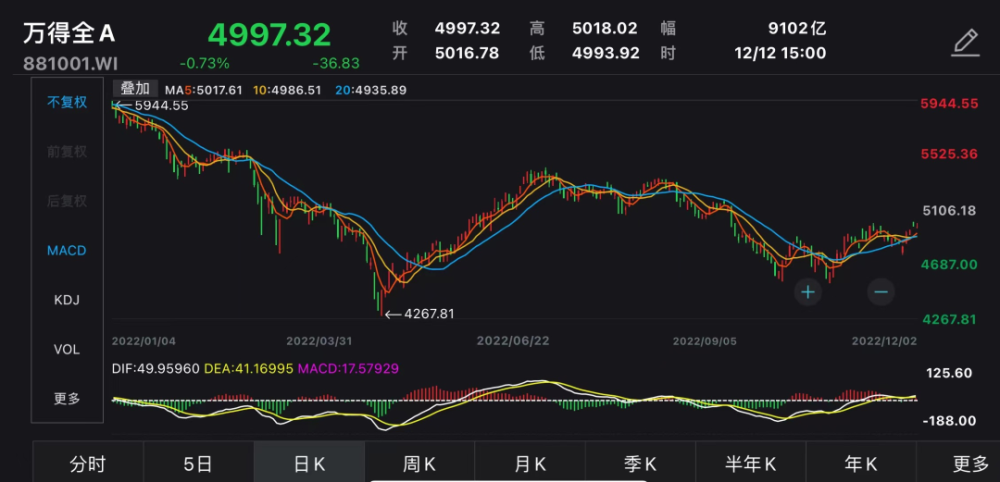Open the 叠加 overlay button
Viewport: 1000px width, 482px height.
135,89
